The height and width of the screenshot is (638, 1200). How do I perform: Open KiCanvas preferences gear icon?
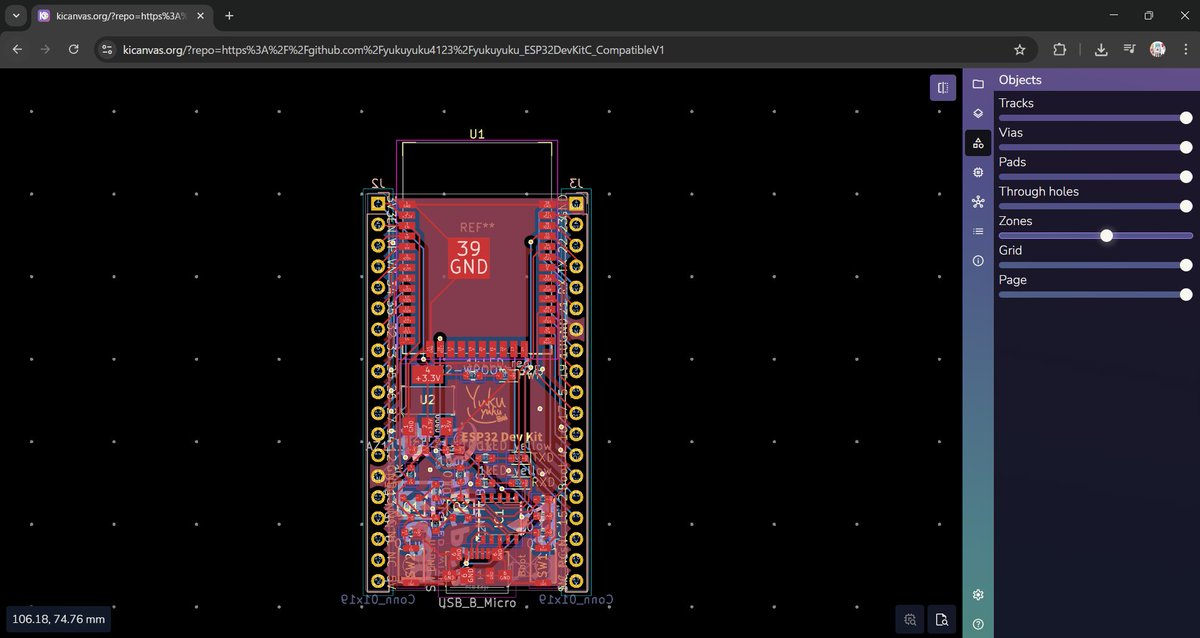click(978, 595)
